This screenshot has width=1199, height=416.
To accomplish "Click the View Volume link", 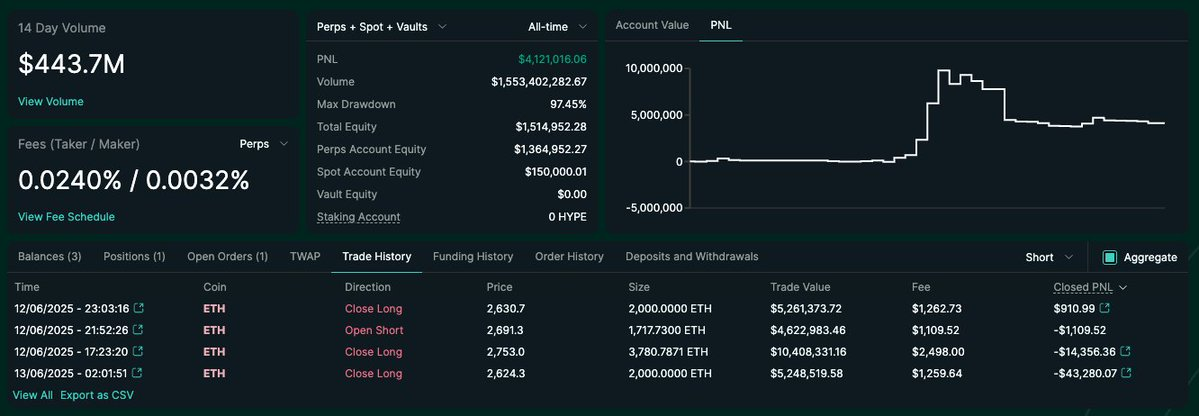I will (x=50, y=102).
